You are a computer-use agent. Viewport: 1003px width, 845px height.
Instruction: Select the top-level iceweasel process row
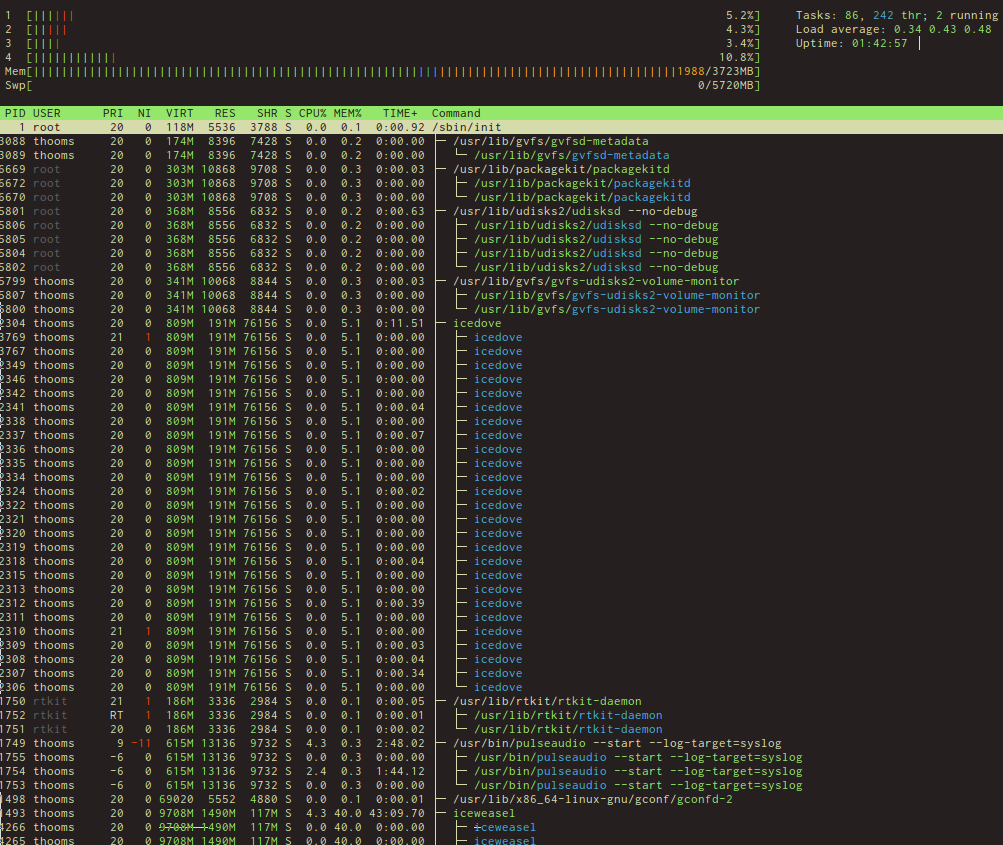484,813
